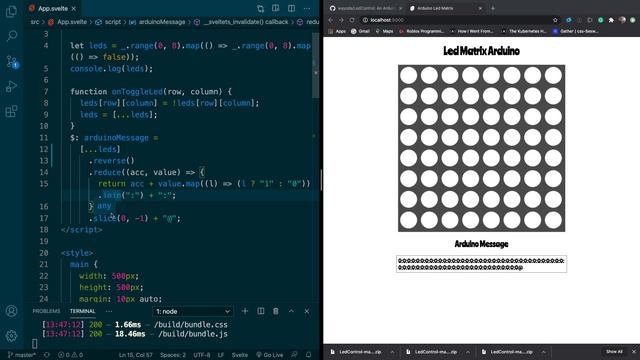Toggle the LED in third row, sixth column
640x360 pixels.
pos(512,117)
